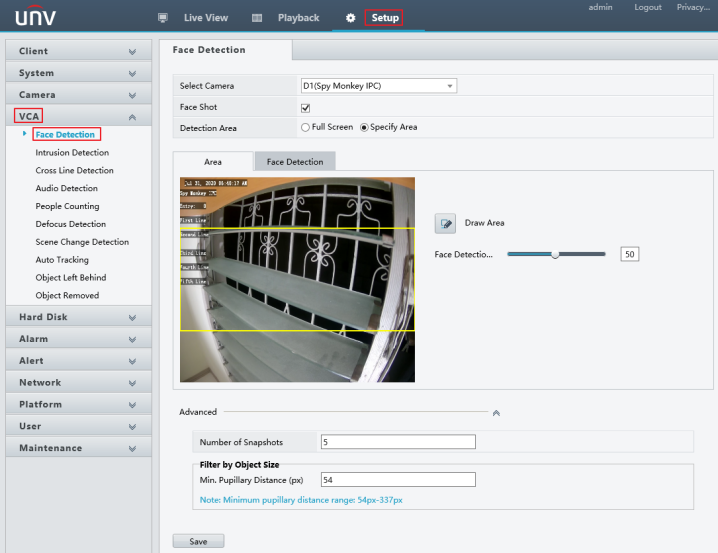Uncheck the Face Shot checkbox
Screen dimensions: 718x553
[306, 108]
